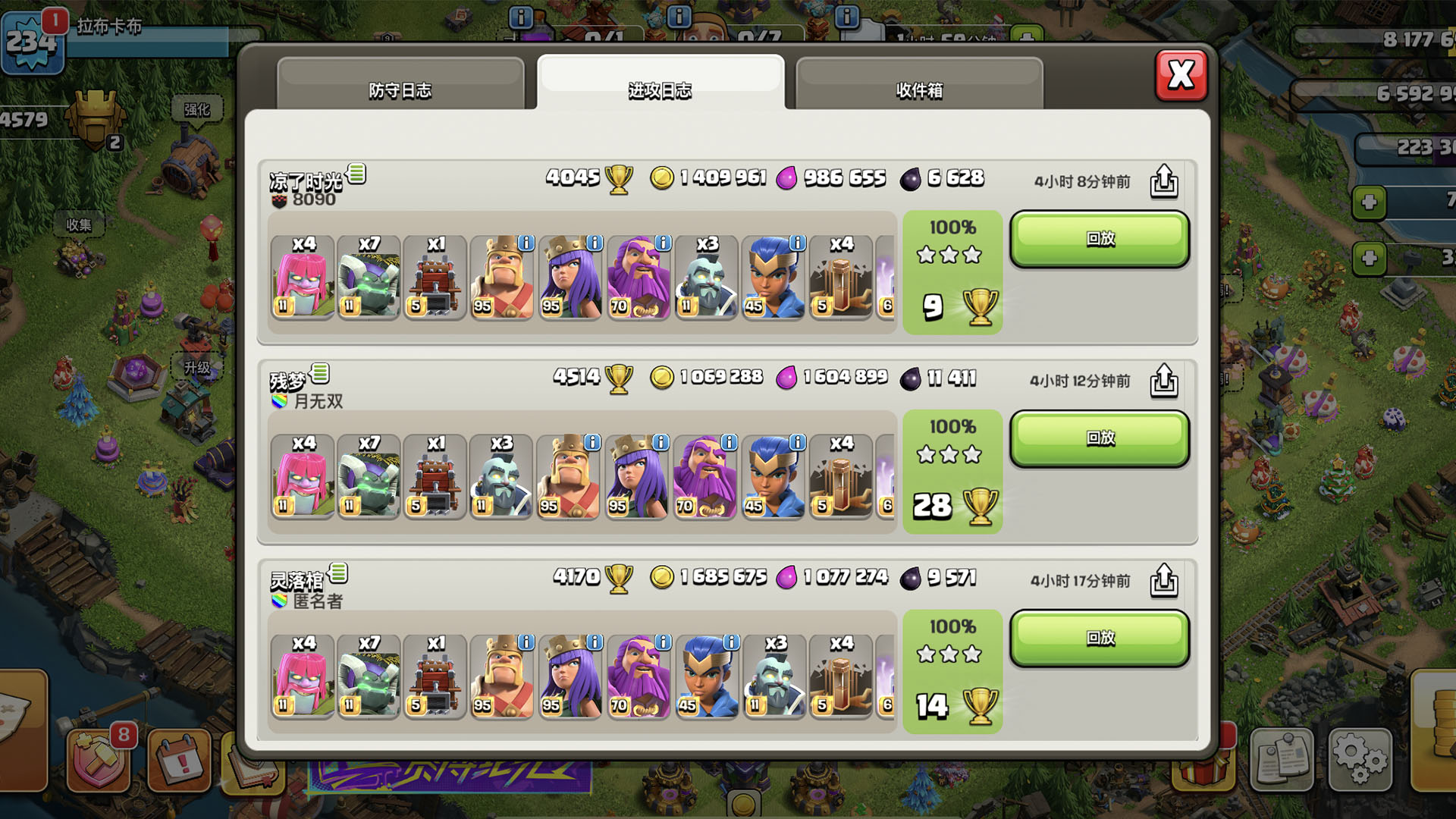Show Archer Queen info in second attack

[x=661, y=442]
